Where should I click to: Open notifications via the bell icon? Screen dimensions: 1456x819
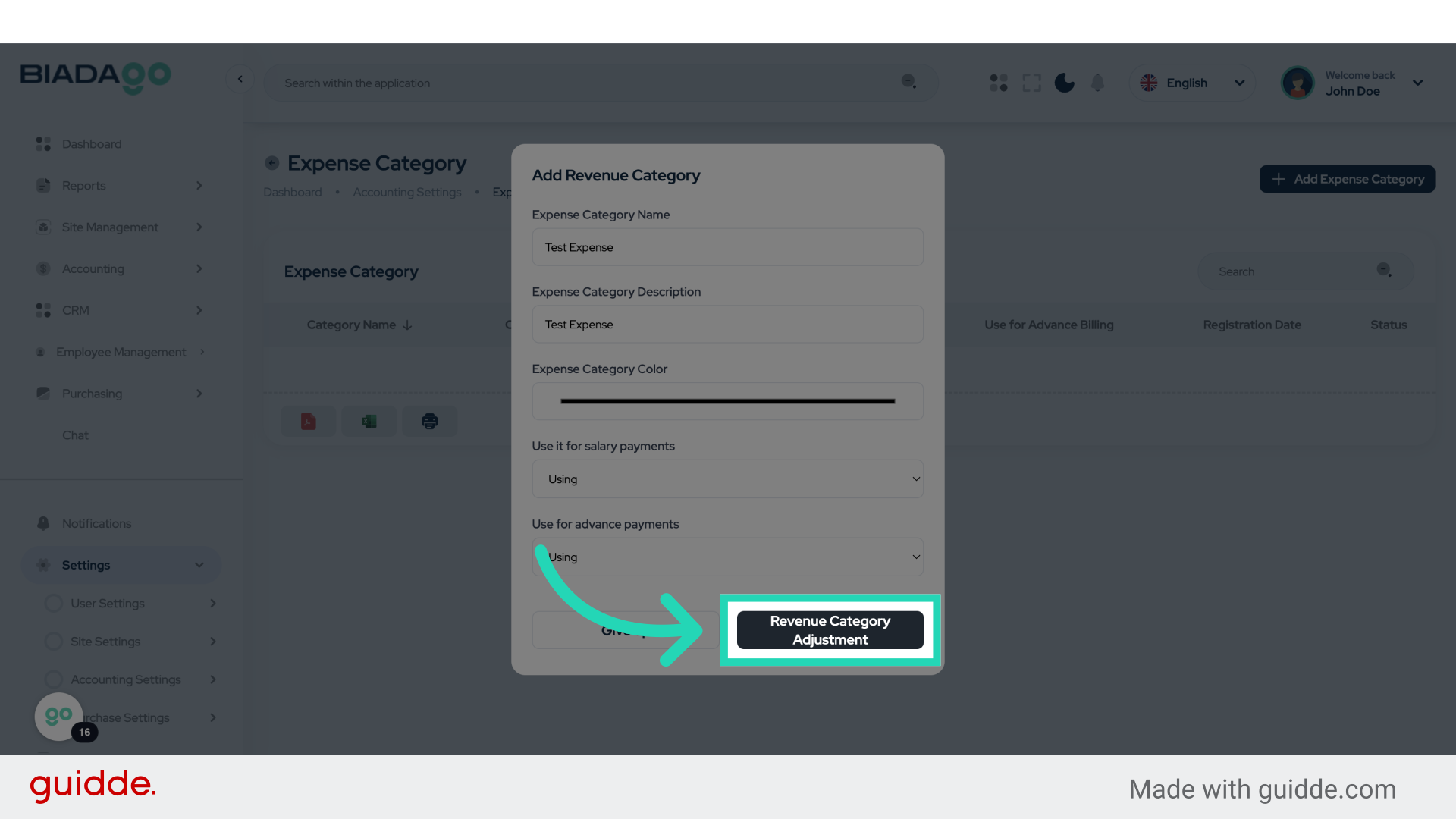1097,83
